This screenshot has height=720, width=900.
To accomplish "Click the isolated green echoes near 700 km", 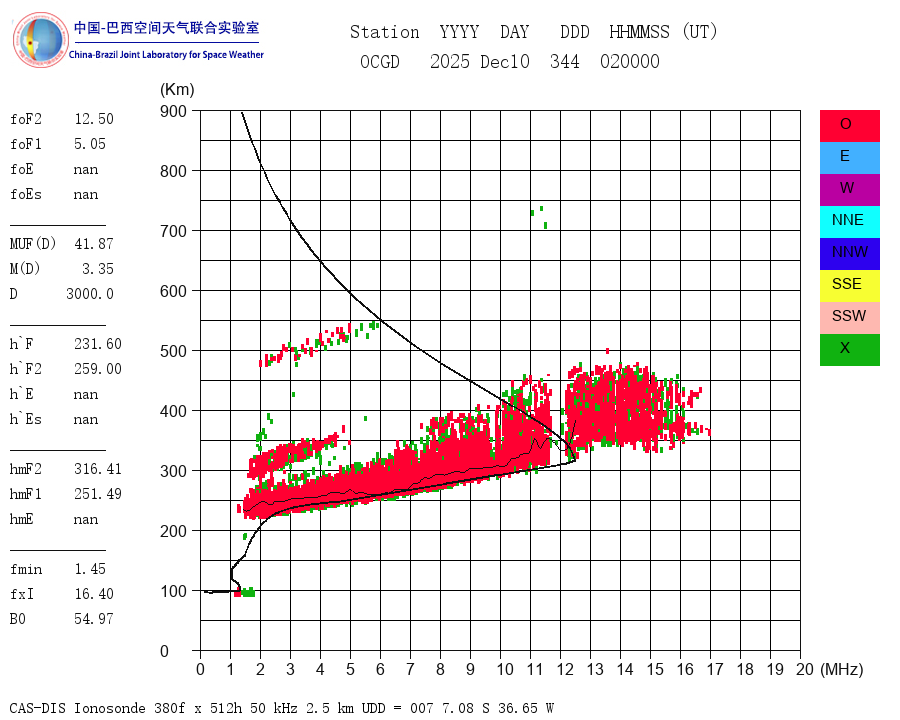I will point(540,217).
